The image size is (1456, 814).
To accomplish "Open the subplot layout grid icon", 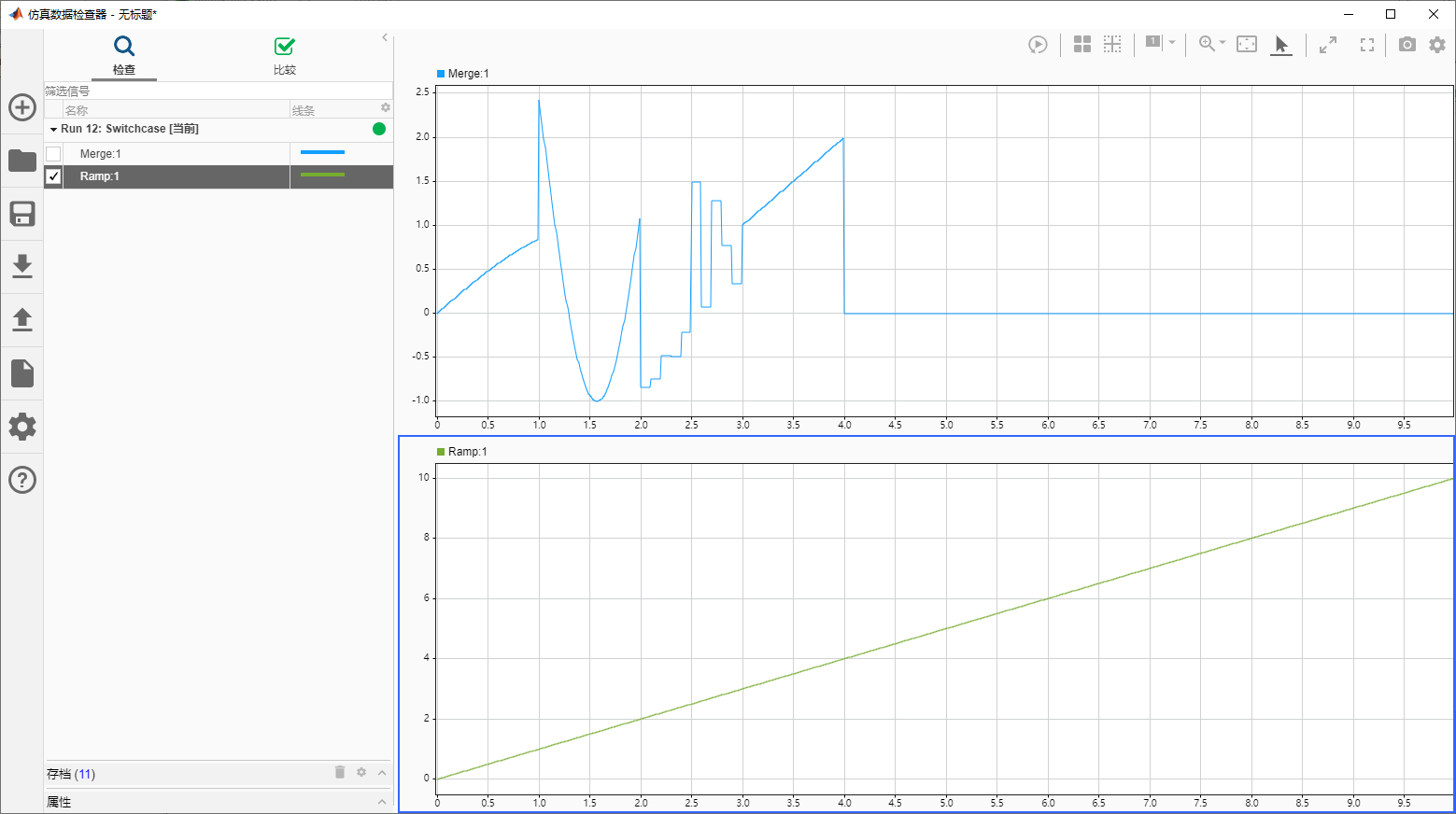I will tap(1081, 44).
